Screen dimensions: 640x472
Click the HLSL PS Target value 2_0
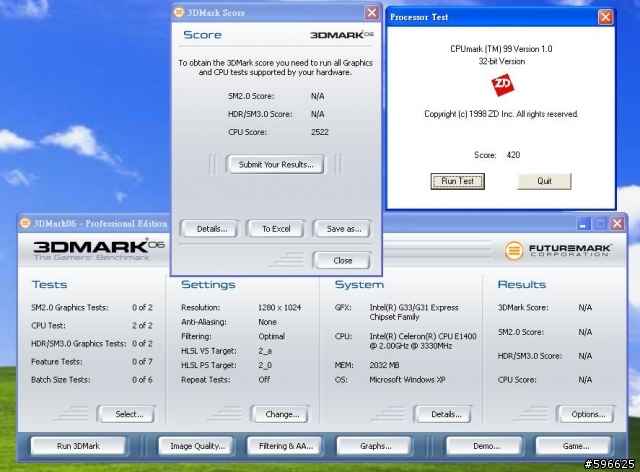pos(265,365)
